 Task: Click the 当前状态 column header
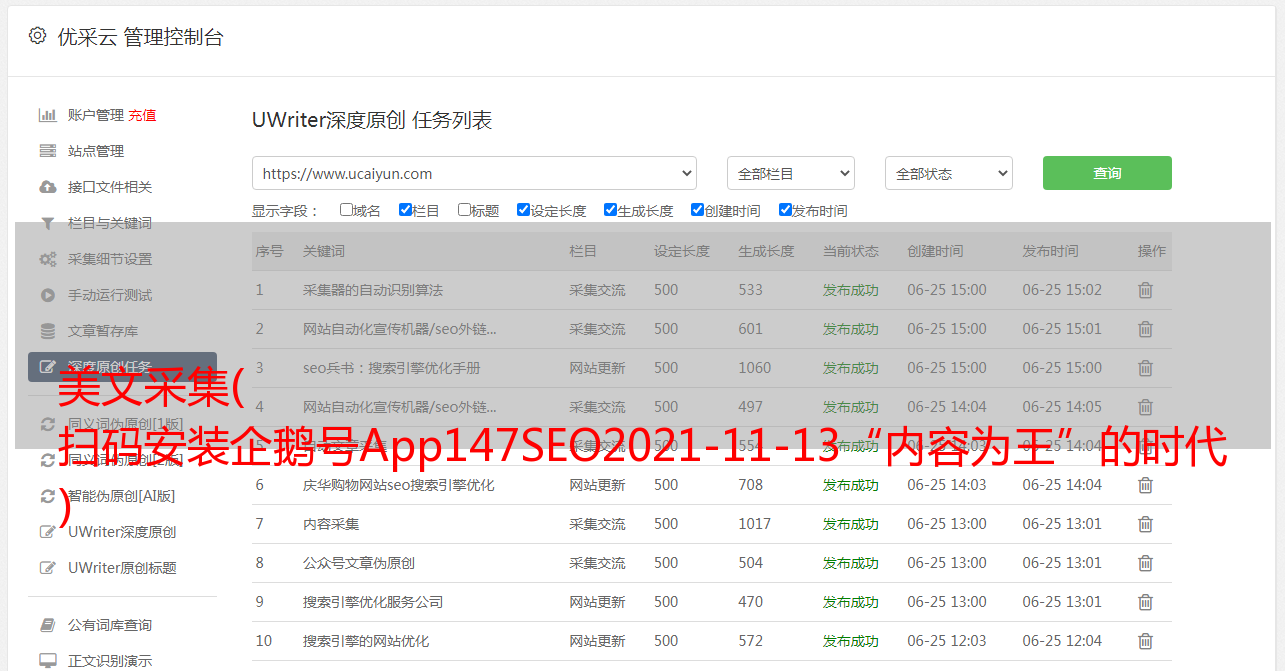click(851, 251)
